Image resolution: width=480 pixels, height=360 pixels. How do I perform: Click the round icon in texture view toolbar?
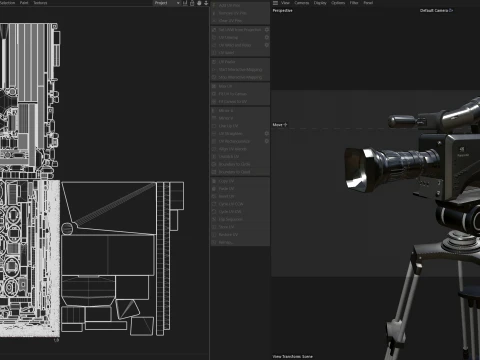coord(199,3)
